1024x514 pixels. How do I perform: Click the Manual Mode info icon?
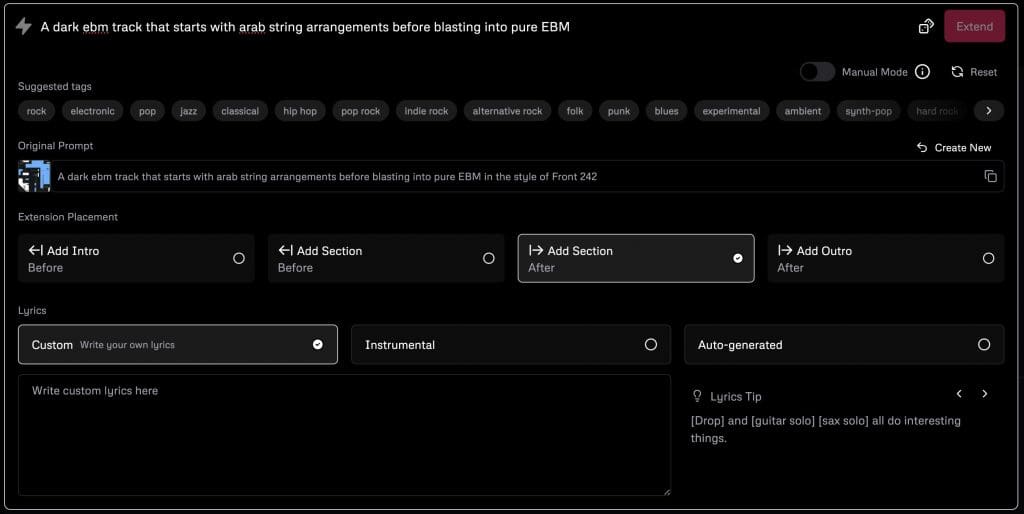(923, 72)
